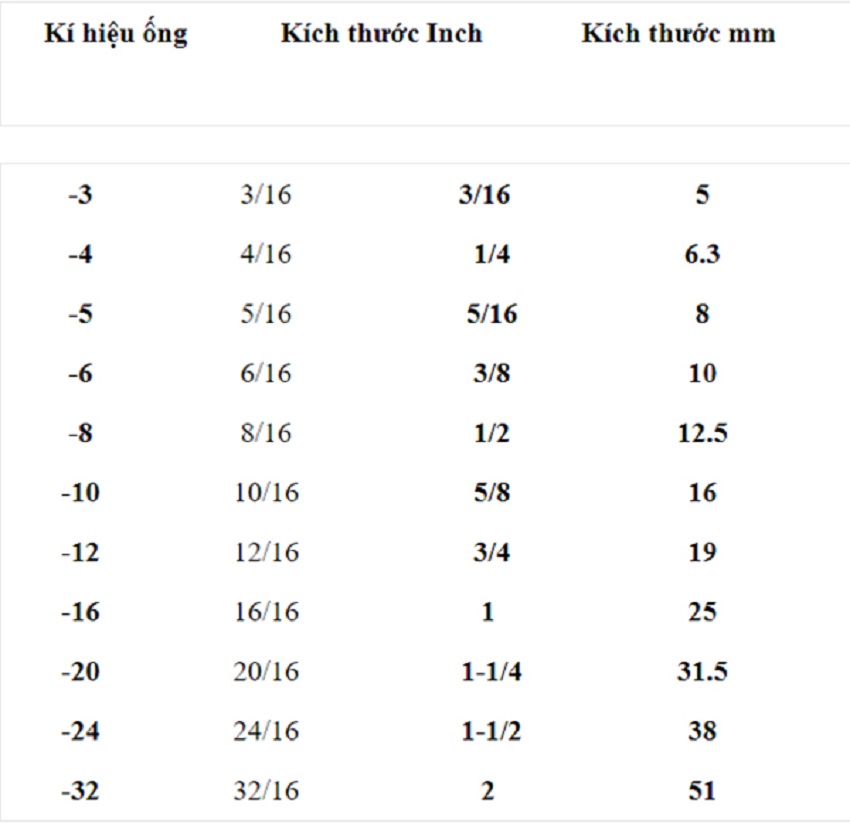This screenshot has height=823, width=850.
Task: Select the "Kích thước Inch" header text
Action: [x=381, y=33]
